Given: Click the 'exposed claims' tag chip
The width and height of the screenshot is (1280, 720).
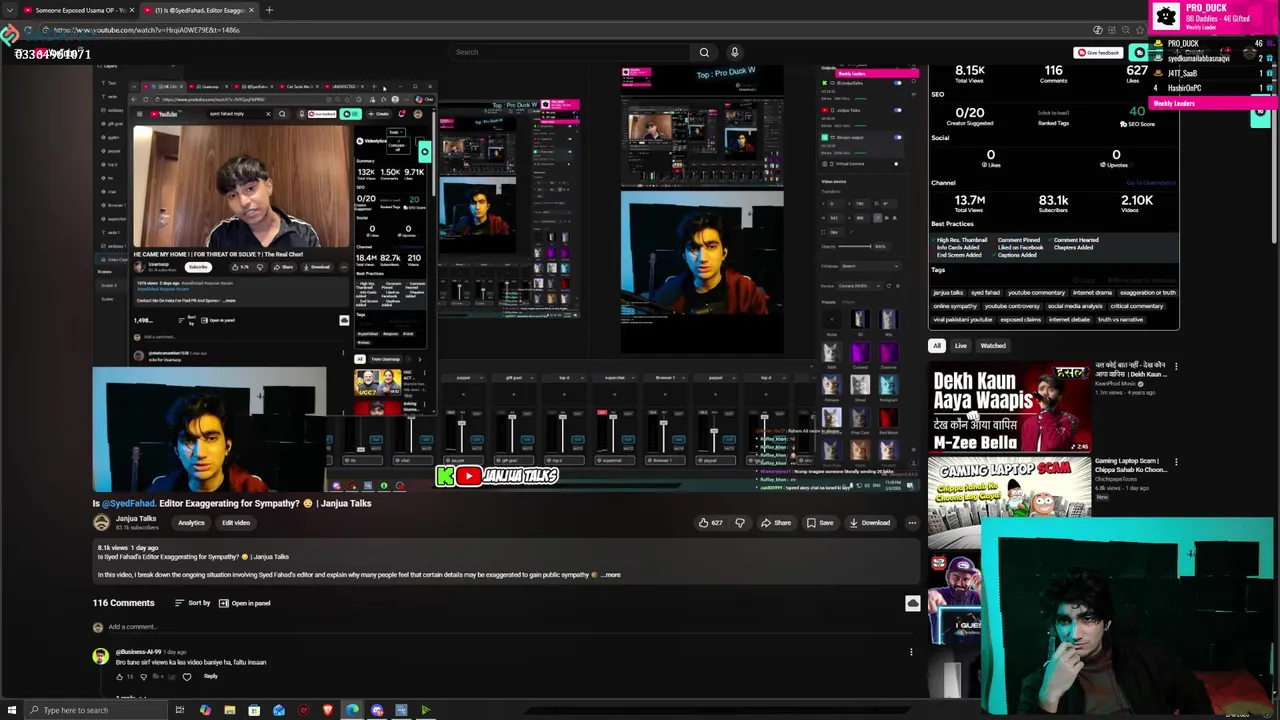Looking at the screenshot, I should (x=1020, y=320).
